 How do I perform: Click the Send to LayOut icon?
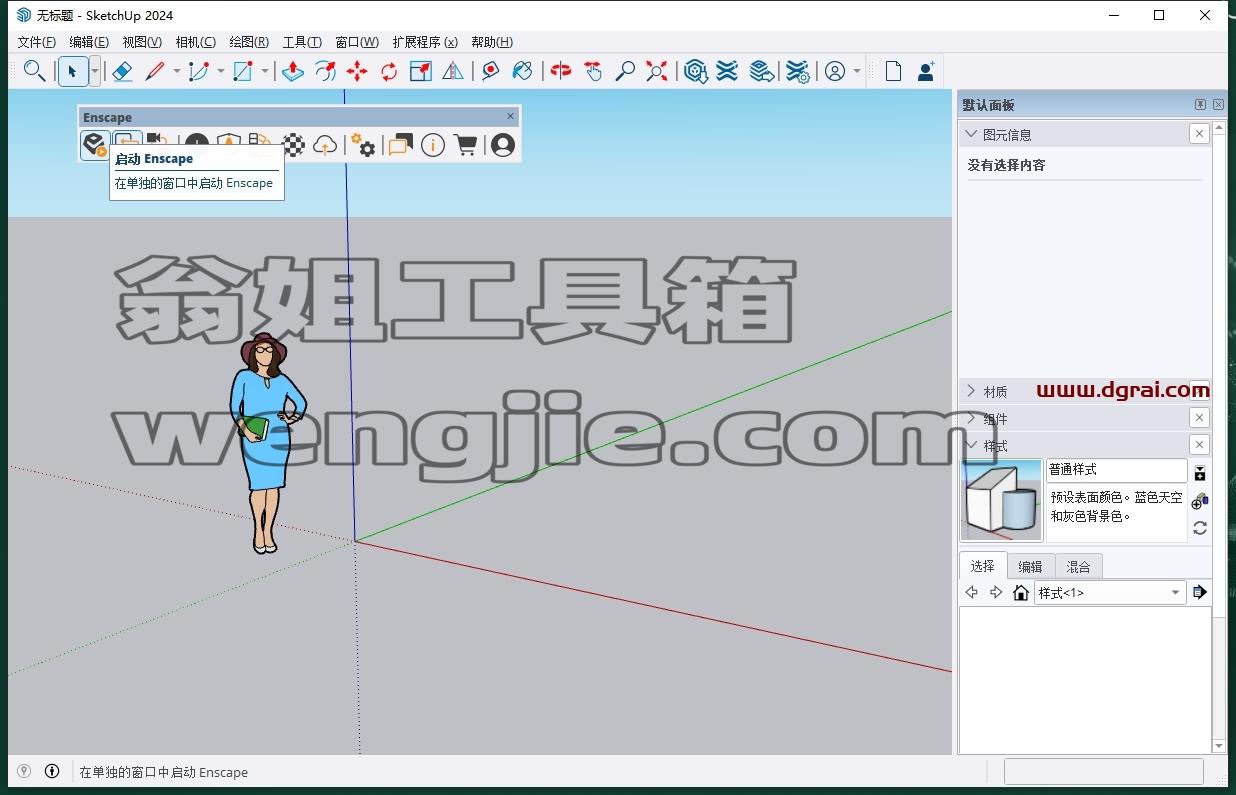[762, 71]
